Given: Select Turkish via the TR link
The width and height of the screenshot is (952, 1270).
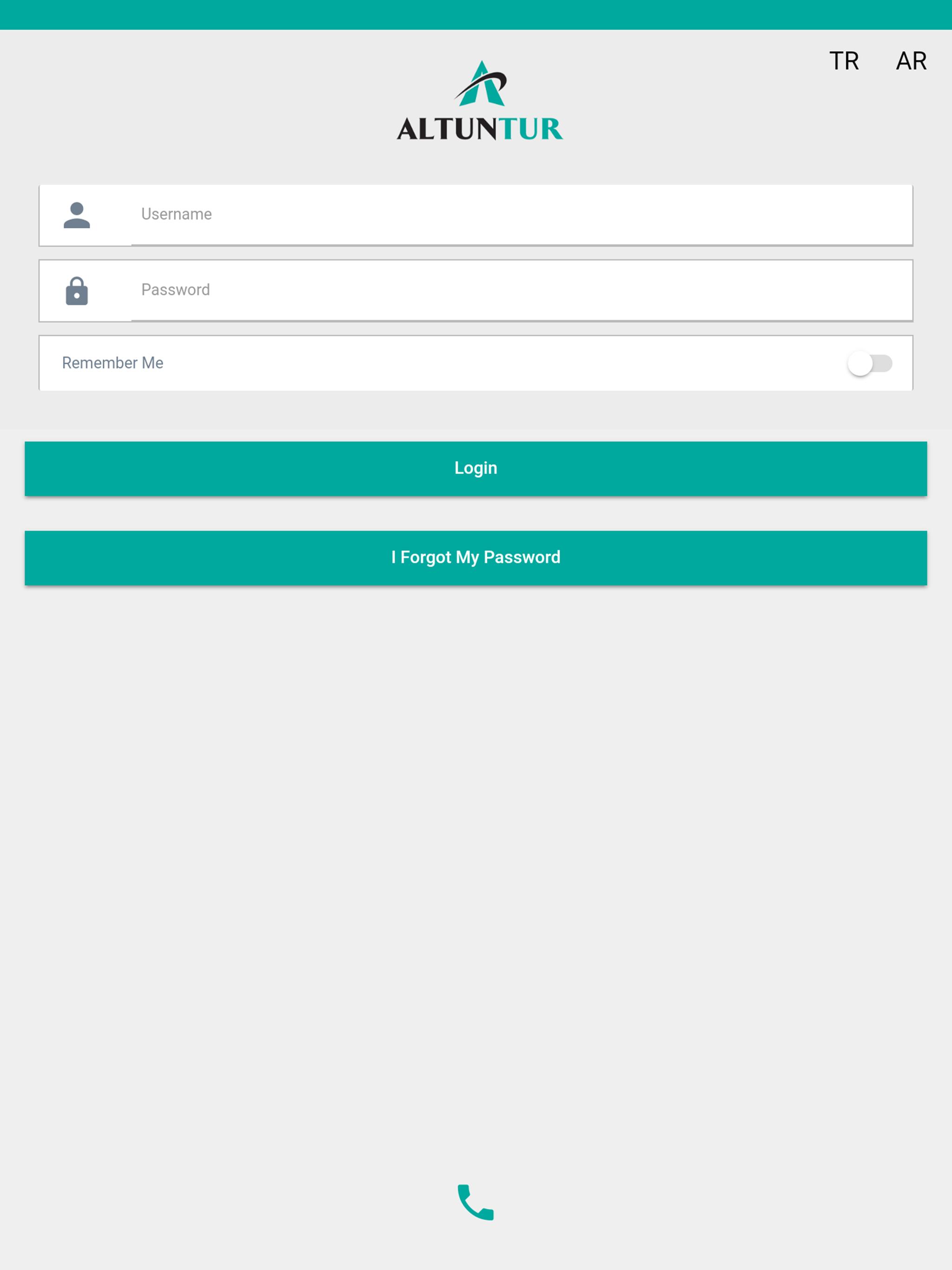Looking at the screenshot, I should [x=844, y=61].
